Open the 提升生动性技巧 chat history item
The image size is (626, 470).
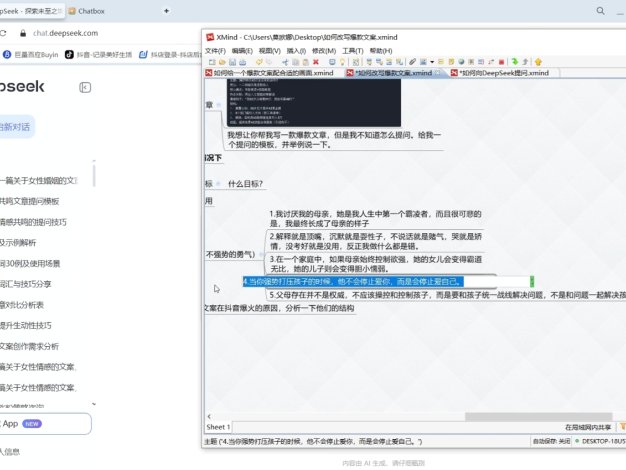pos(26,325)
